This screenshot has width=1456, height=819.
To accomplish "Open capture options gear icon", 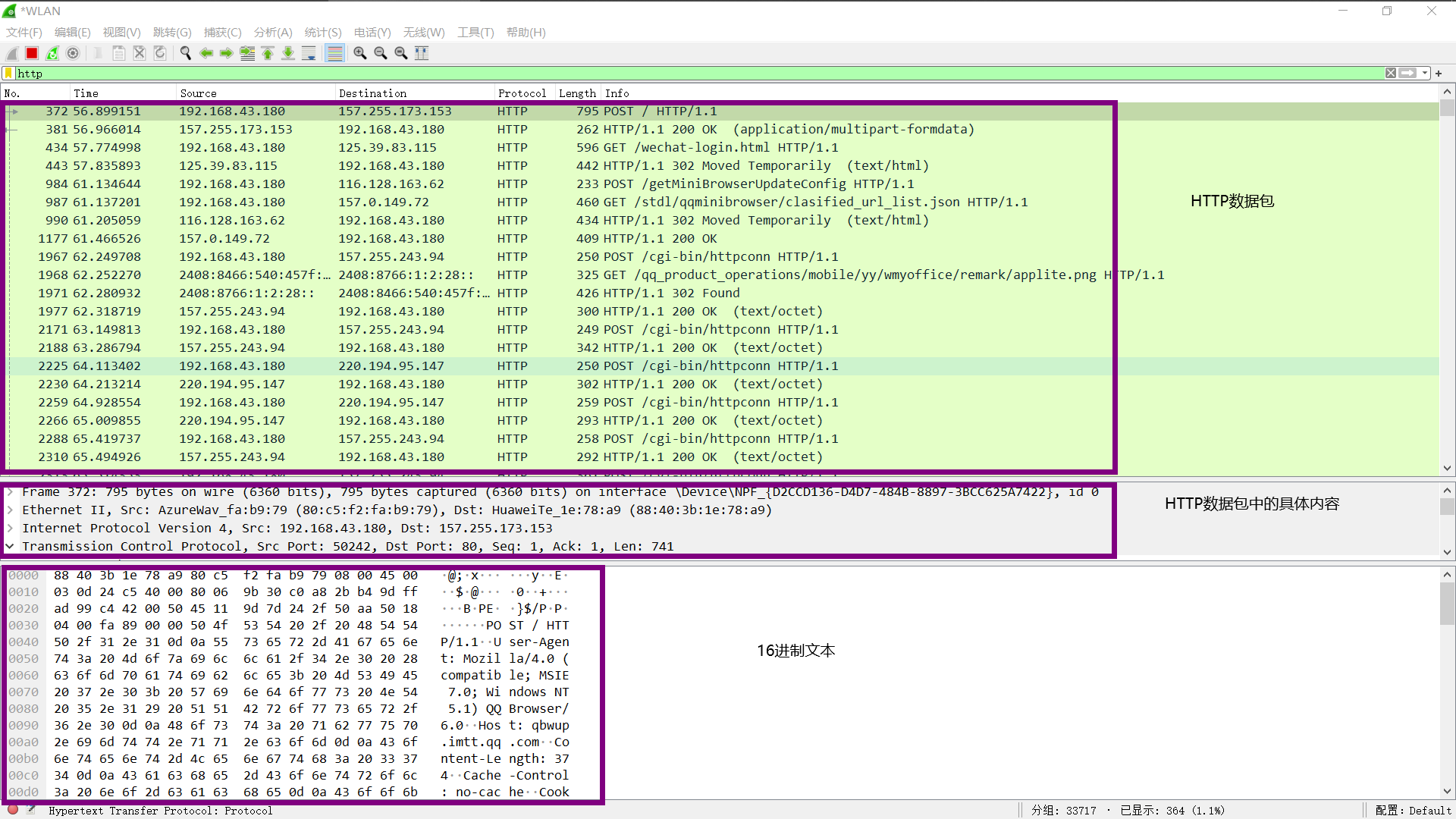I will point(73,53).
